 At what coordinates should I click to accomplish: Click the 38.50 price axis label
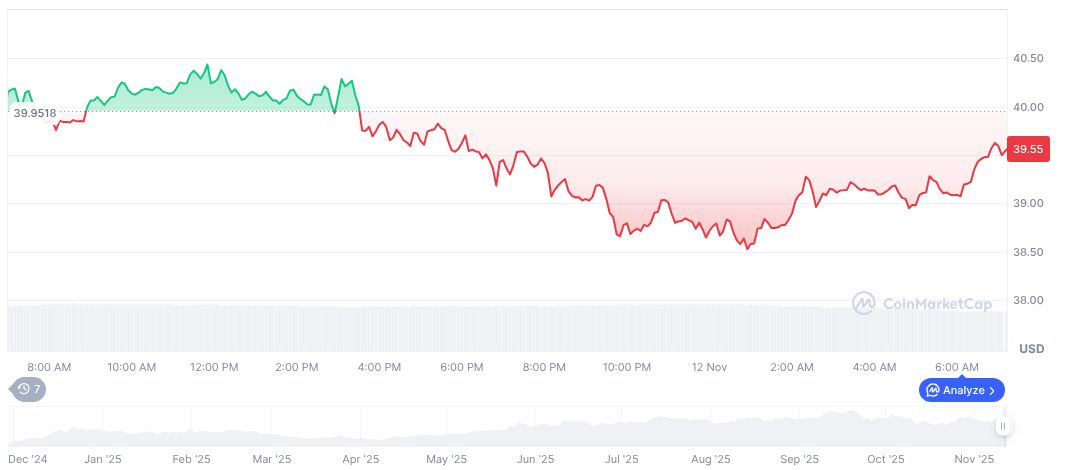1028,252
